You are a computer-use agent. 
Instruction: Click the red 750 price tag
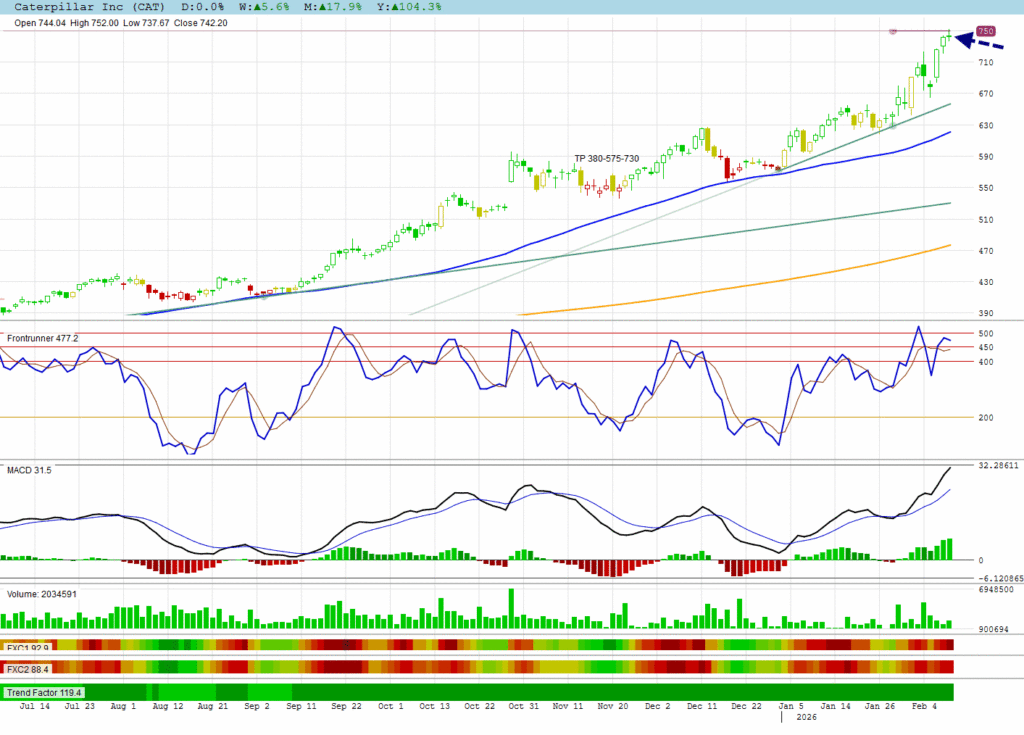986,31
